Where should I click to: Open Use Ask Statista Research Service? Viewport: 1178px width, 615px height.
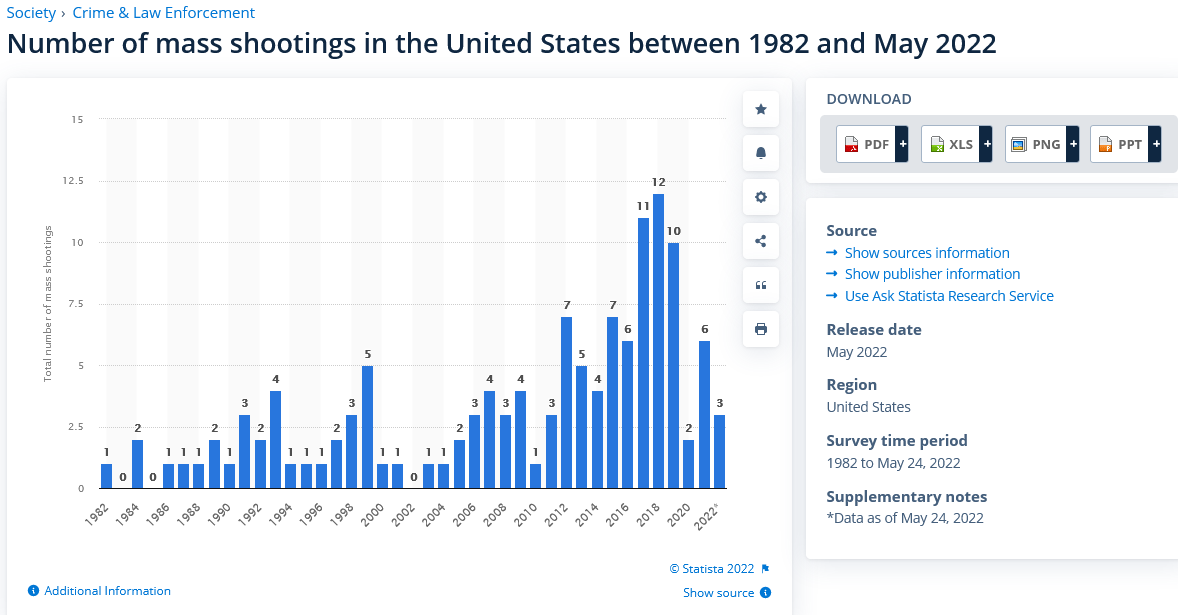[948, 296]
